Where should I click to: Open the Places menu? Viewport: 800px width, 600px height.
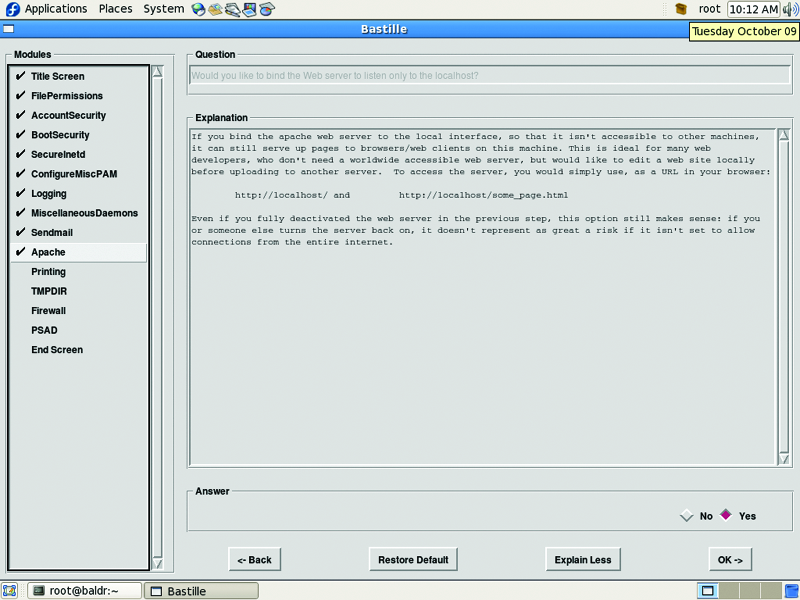[x=115, y=9]
